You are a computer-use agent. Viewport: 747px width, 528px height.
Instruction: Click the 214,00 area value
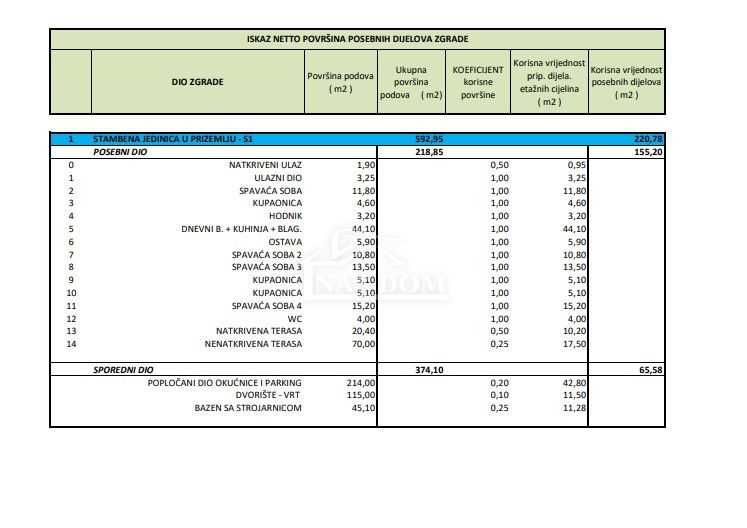coord(361,383)
